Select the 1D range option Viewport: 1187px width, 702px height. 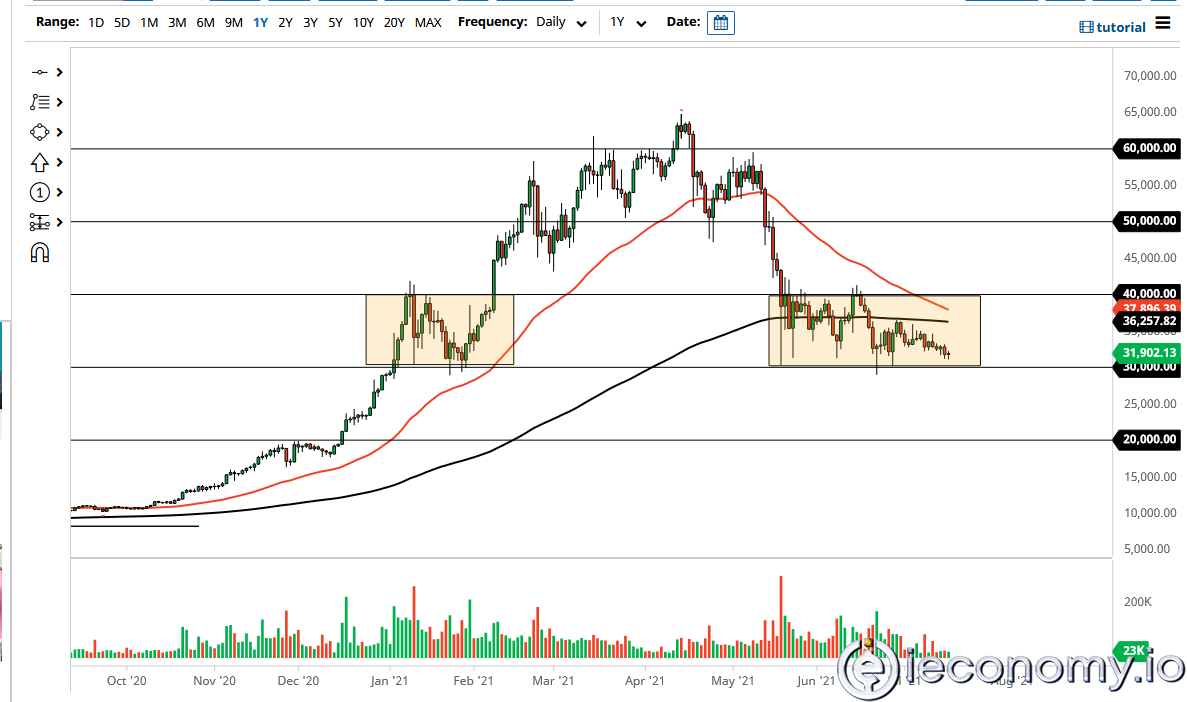96,22
